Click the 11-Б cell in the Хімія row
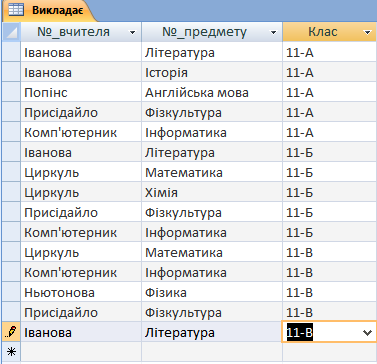This screenshot has height=364, width=377. [330, 192]
